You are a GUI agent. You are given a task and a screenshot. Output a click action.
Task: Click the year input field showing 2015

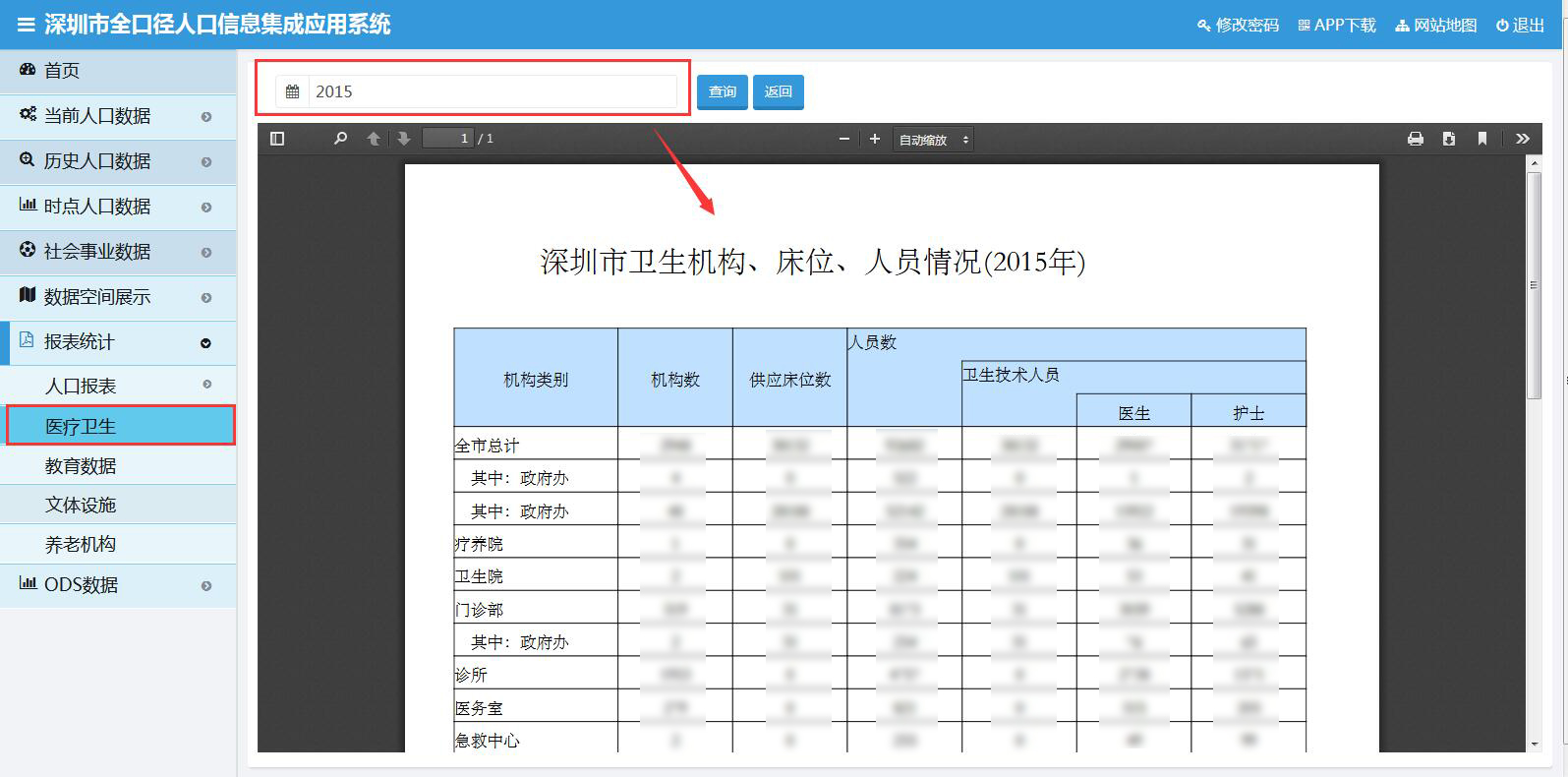(x=493, y=91)
